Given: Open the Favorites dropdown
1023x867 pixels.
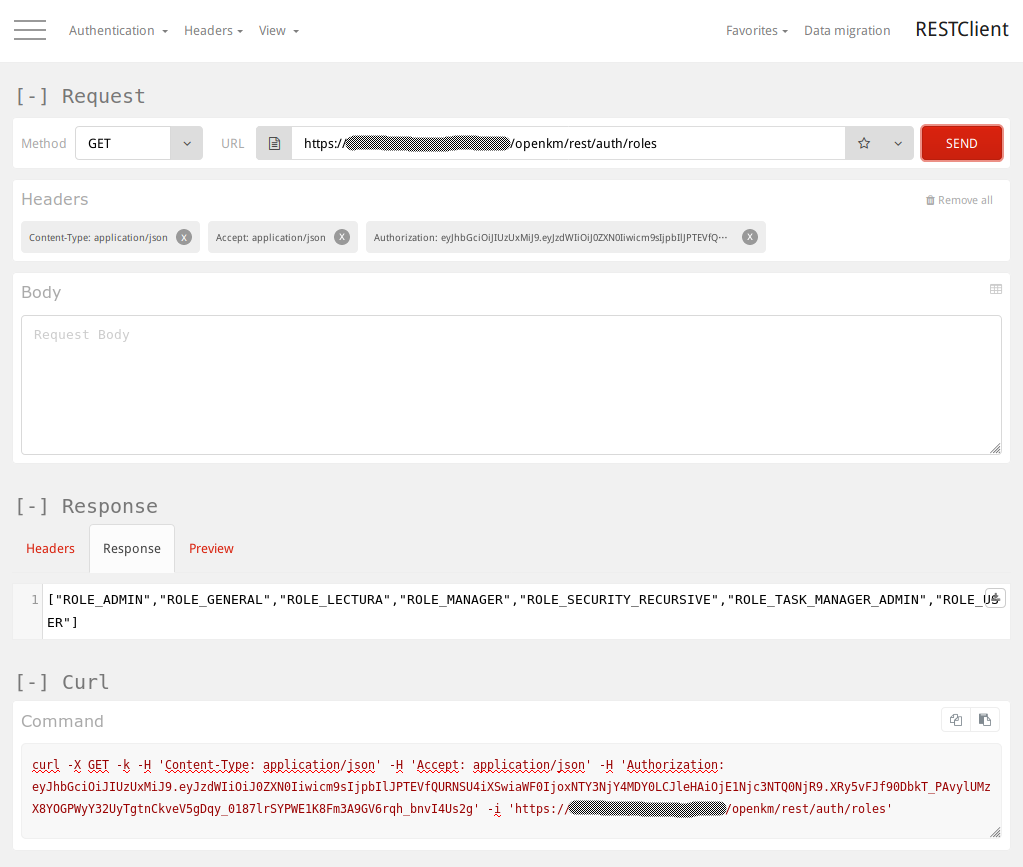Looking at the screenshot, I should pyautogui.click(x=756, y=31).
